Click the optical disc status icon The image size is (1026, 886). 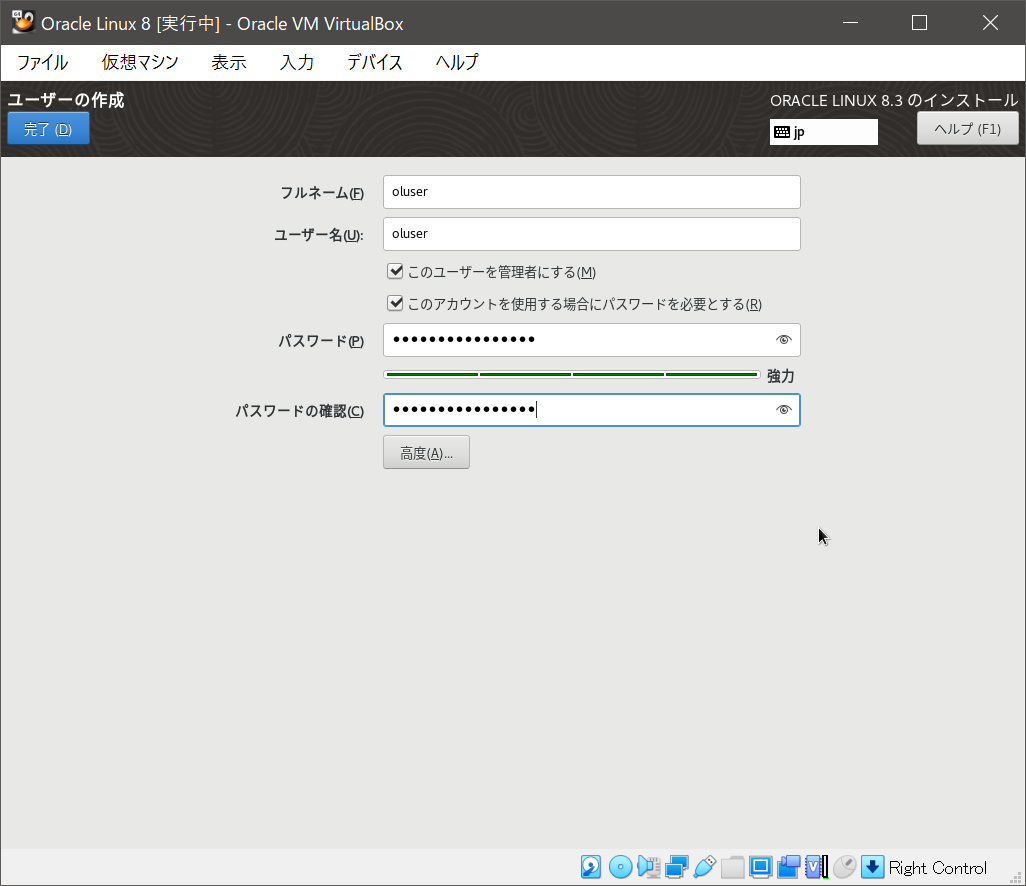[x=620, y=867]
